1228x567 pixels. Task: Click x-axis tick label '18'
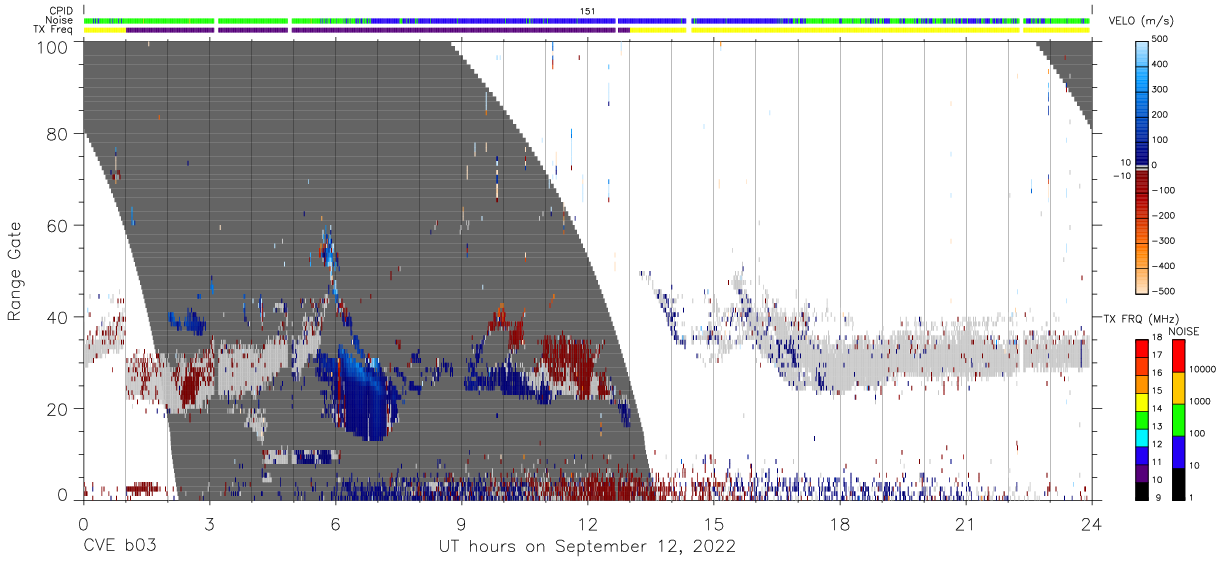[x=840, y=523]
